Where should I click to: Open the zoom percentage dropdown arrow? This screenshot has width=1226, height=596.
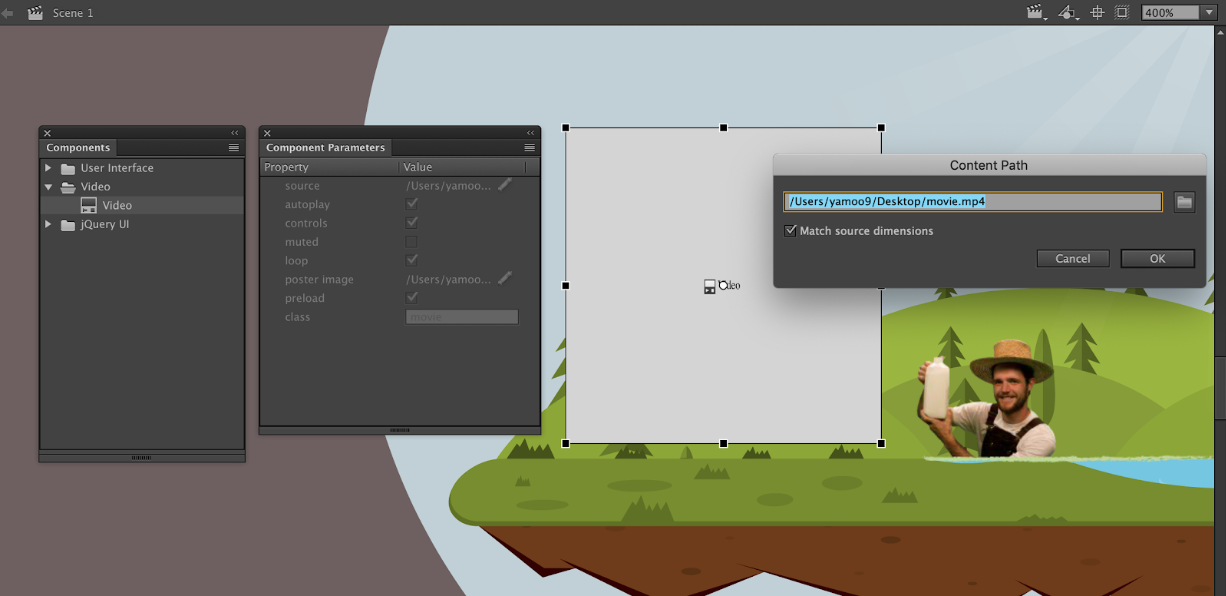1209,13
